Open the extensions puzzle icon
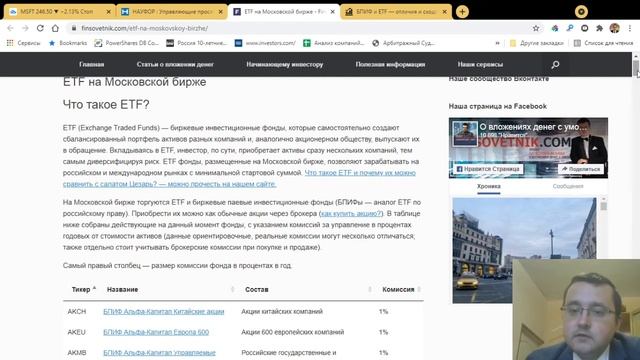The image size is (640, 360). pos(599,28)
